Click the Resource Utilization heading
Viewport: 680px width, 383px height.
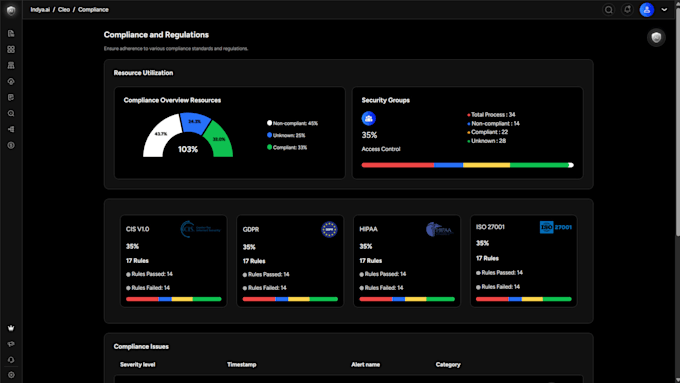tap(143, 72)
